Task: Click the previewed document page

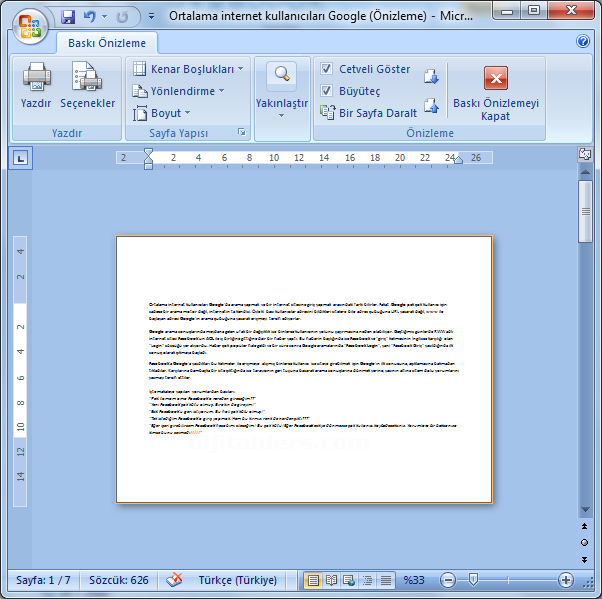Action: pos(304,369)
